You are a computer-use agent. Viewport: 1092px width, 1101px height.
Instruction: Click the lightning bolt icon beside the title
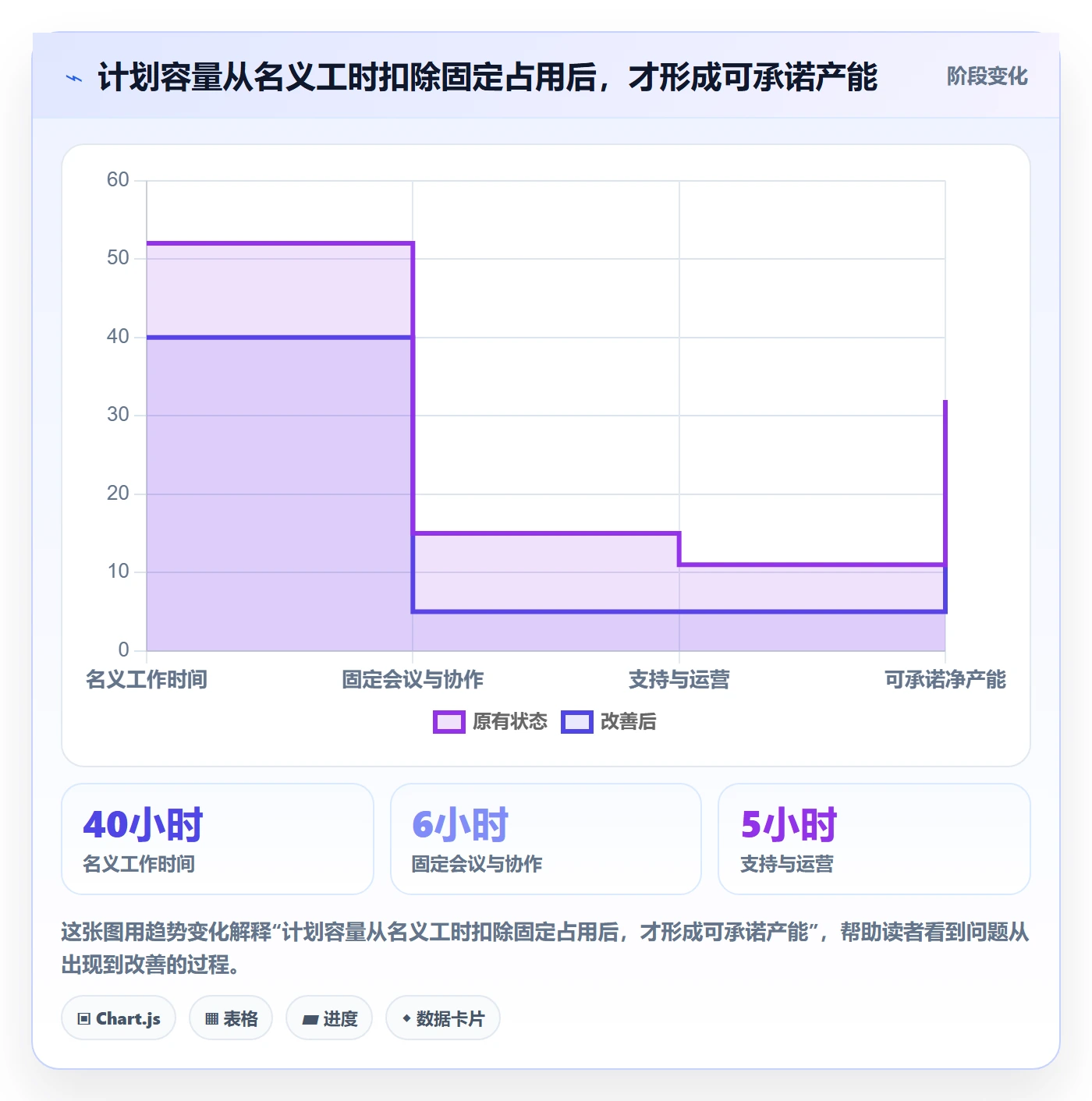(x=74, y=78)
